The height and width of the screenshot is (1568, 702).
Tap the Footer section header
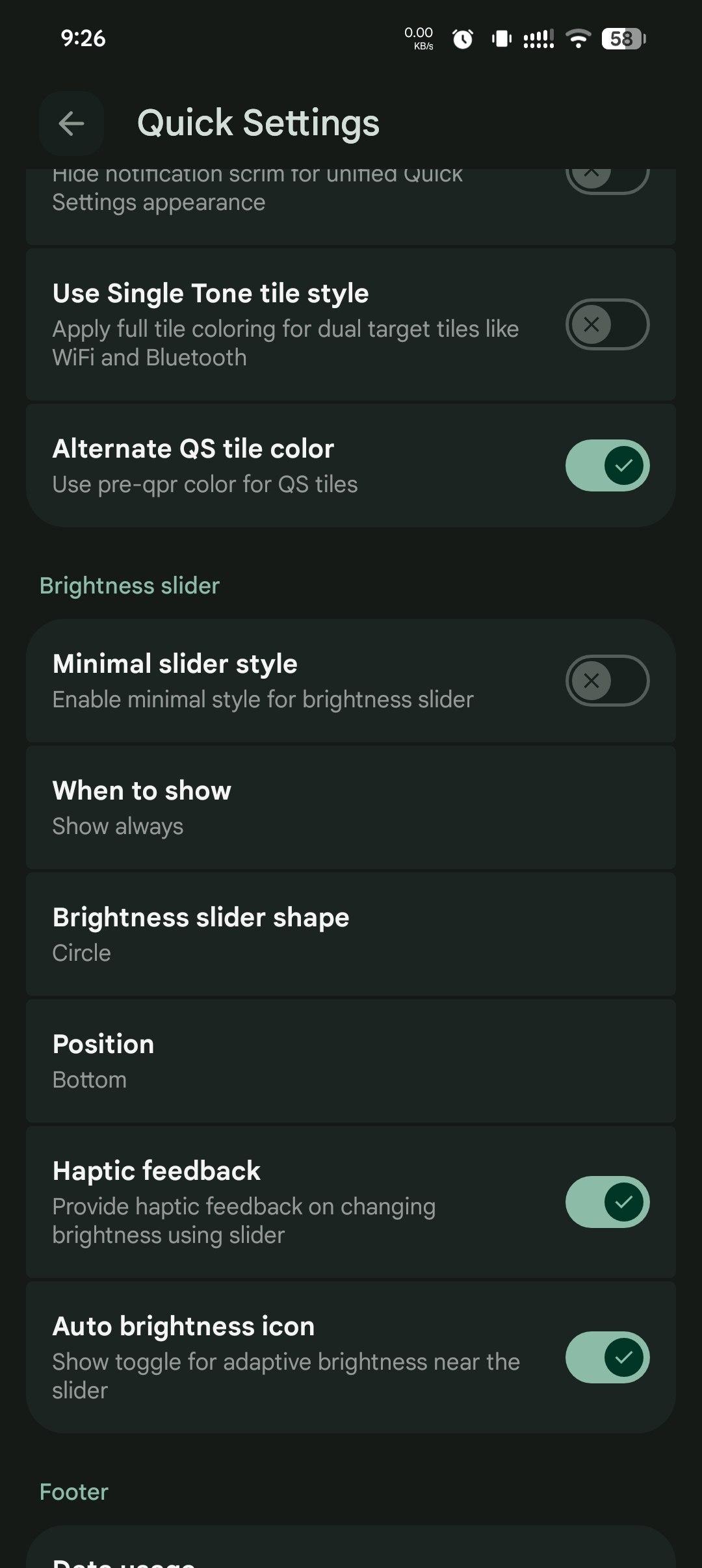pyautogui.click(x=74, y=1492)
